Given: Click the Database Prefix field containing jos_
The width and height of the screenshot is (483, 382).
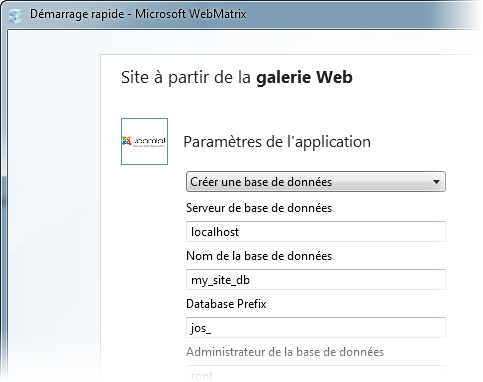Looking at the screenshot, I should coord(316,327).
